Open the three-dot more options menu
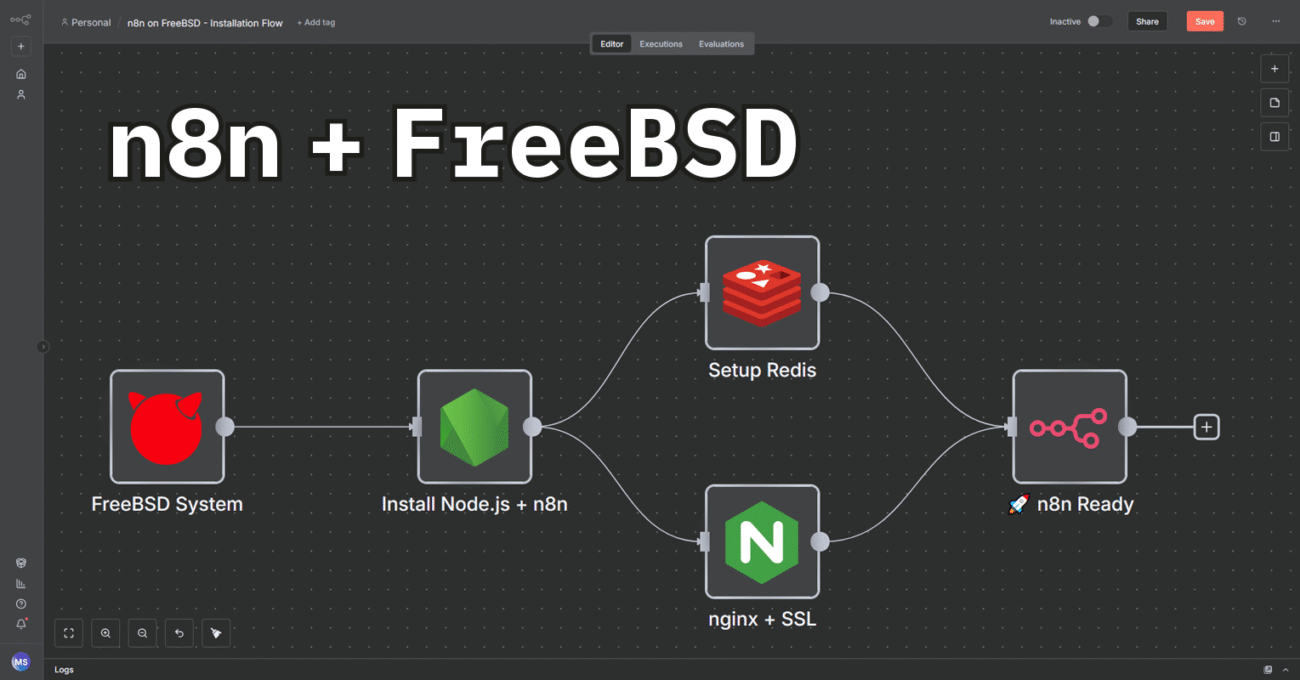Viewport: 1300px width, 680px height. [1277, 21]
